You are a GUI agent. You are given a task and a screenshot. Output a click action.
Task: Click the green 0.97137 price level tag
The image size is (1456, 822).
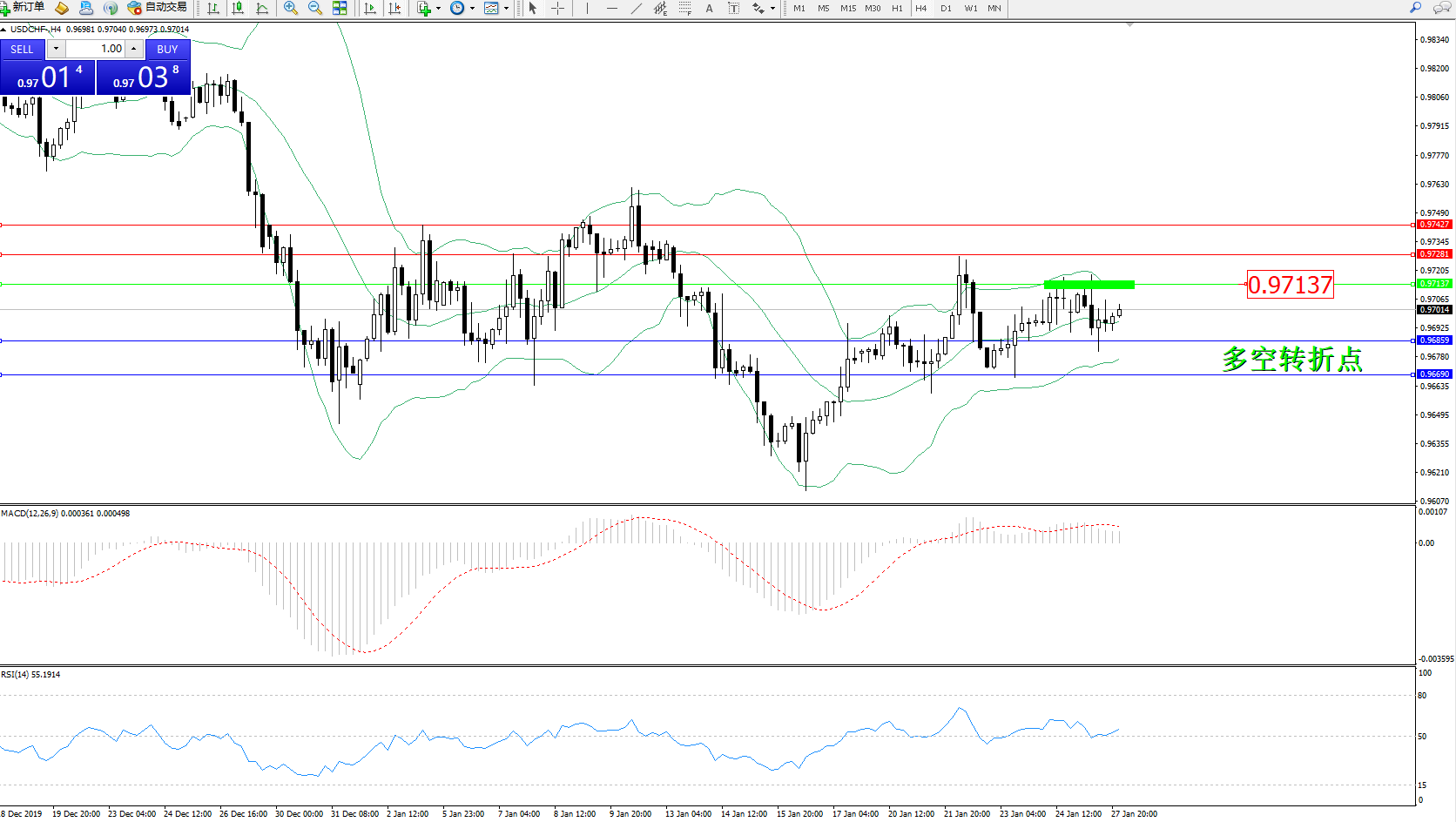[1434, 284]
